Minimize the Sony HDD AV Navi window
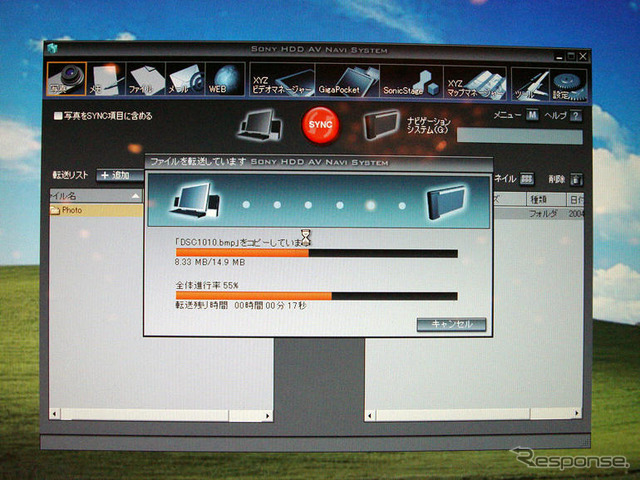Viewport: 640px width, 480px height. (559, 56)
